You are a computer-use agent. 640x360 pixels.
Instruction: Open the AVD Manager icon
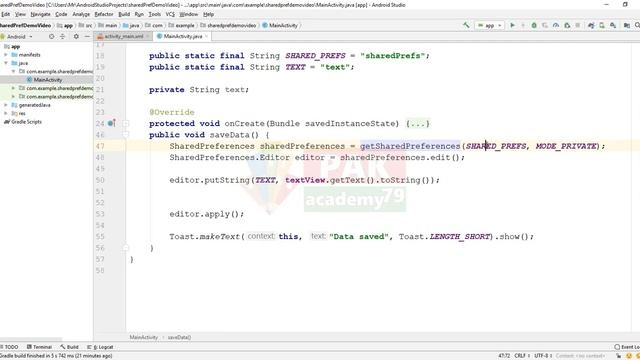tap(602, 25)
